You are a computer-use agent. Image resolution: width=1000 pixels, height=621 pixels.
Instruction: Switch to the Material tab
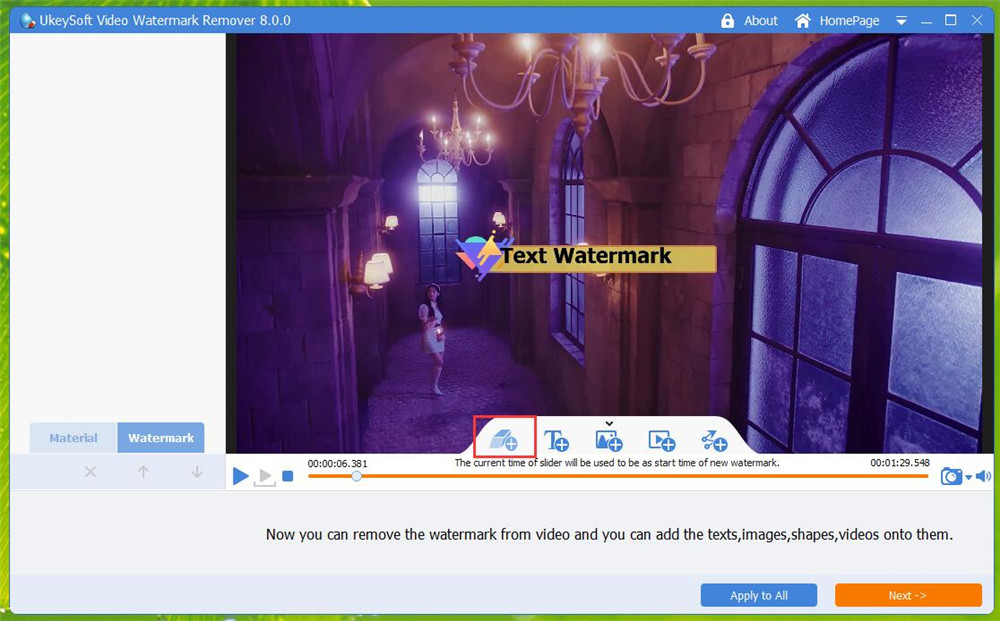[x=73, y=438]
